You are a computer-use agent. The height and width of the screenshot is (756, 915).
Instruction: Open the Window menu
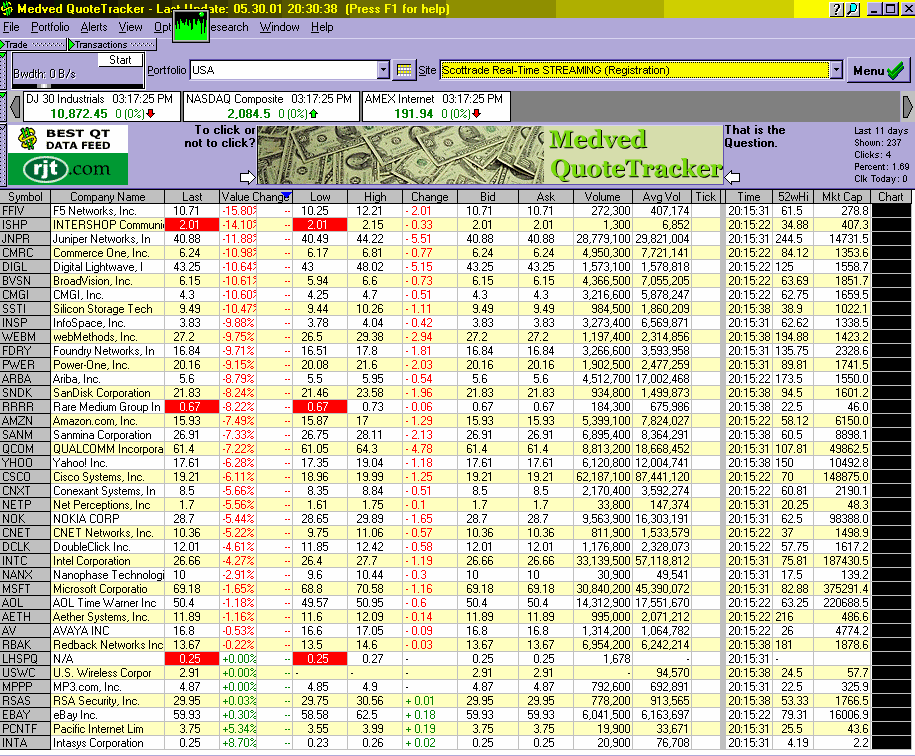pos(279,27)
